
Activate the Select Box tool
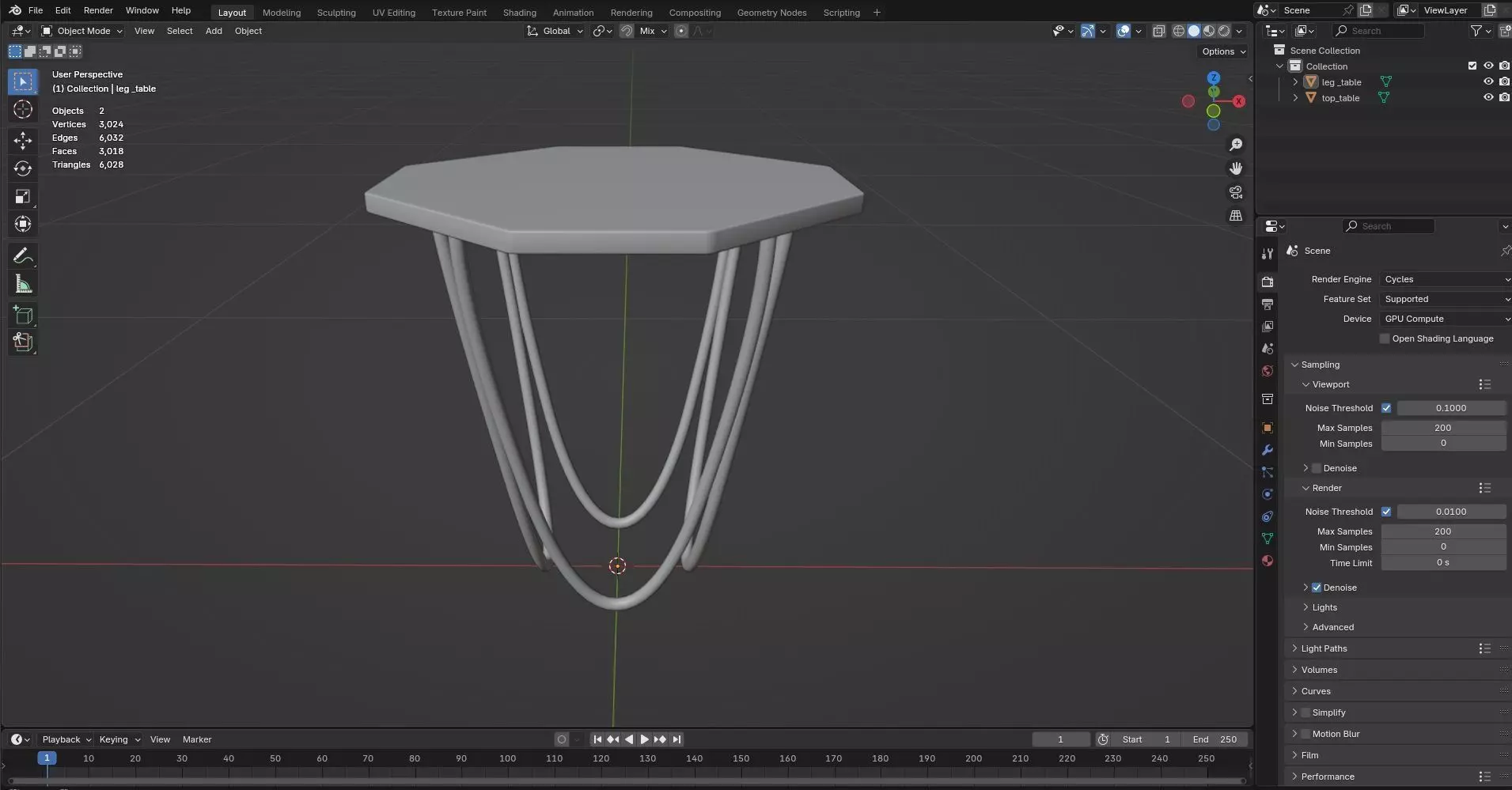click(23, 81)
